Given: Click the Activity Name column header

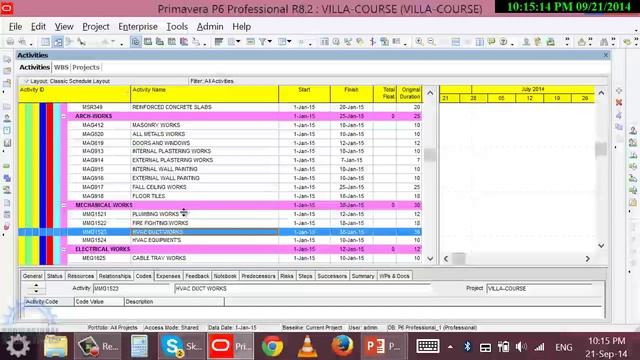Looking at the screenshot, I should pyautogui.click(x=204, y=94).
